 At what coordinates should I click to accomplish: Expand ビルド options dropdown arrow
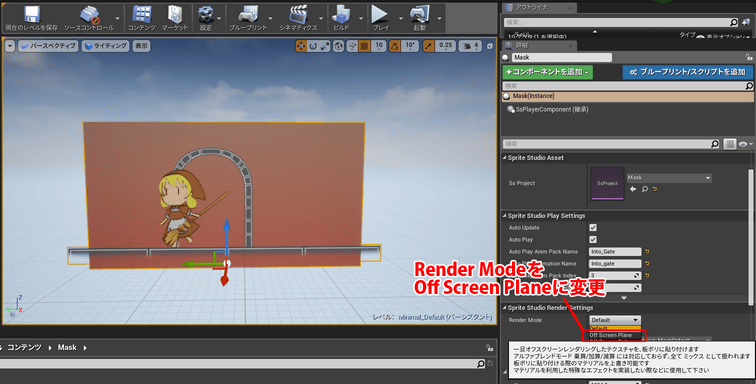click(x=361, y=19)
